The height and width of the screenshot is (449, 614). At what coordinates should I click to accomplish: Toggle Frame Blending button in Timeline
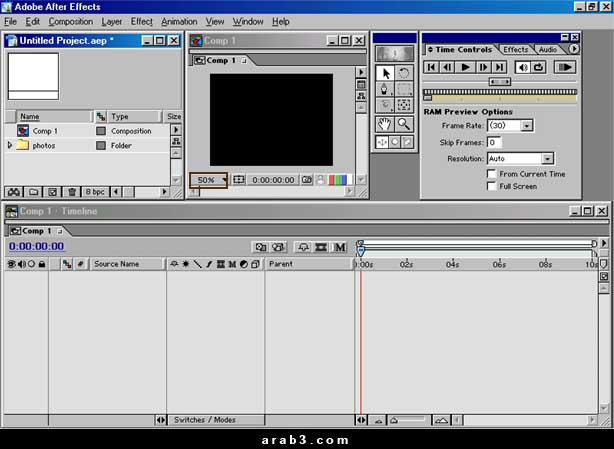coord(321,247)
